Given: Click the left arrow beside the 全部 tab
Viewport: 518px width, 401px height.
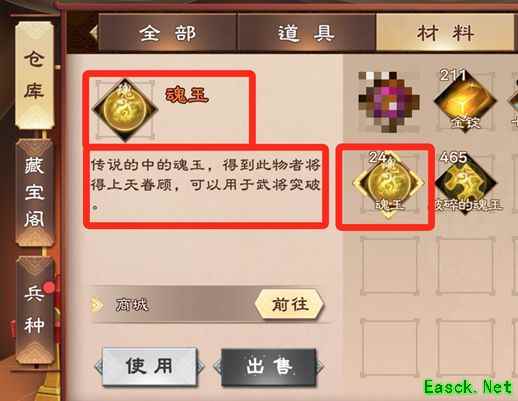Looking at the screenshot, I should pyautogui.click(x=94, y=33).
